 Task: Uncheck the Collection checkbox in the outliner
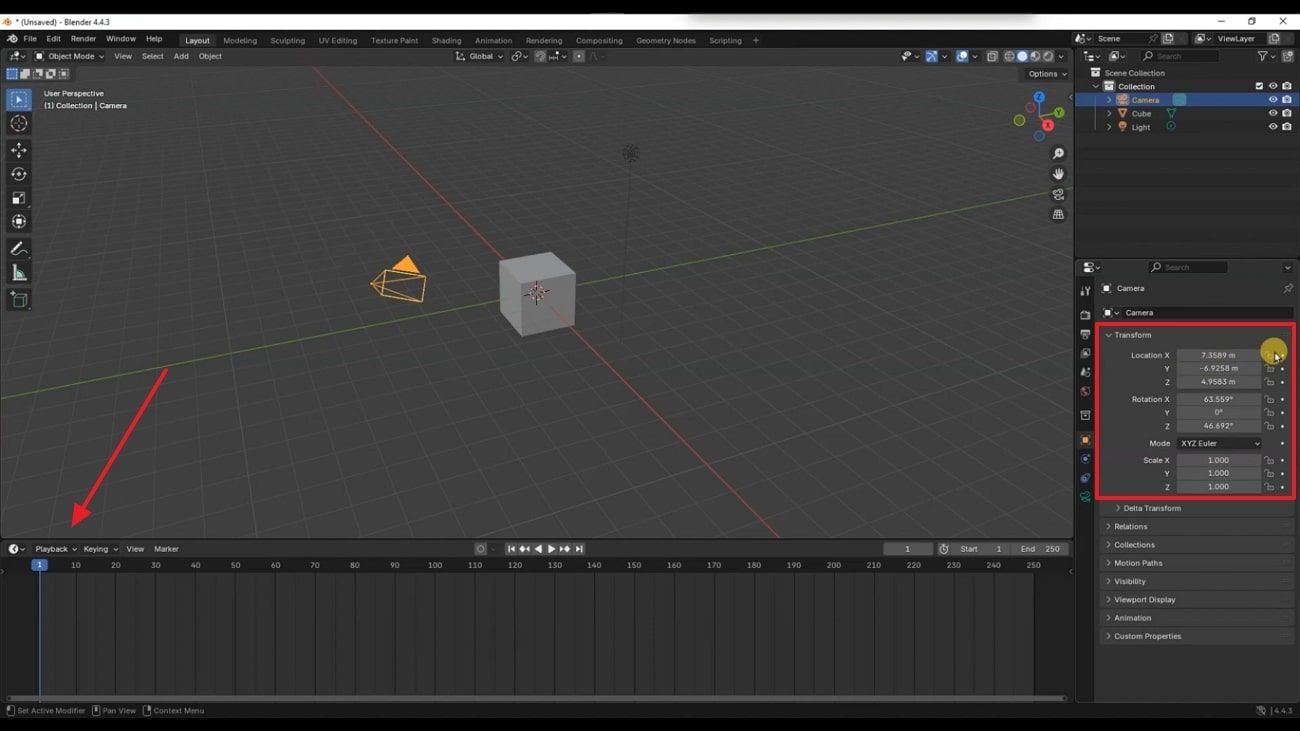[1259, 86]
